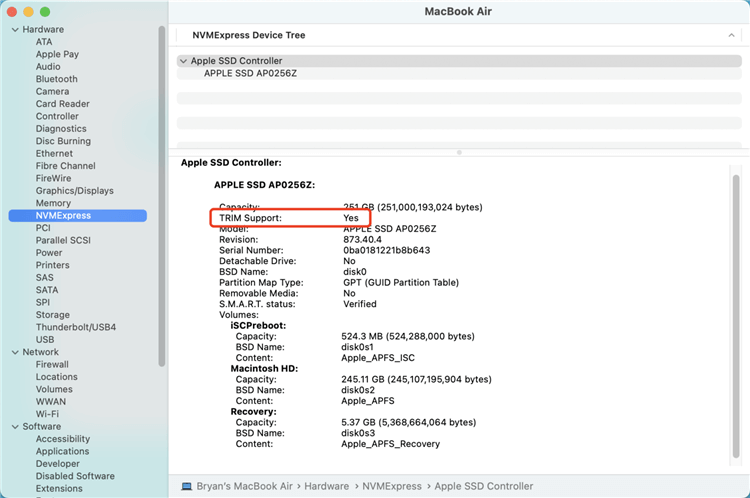Screen dimensions: 750x498
Task: Select USB in the sidebar
Action: pyautogui.click(x=45, y=341)
